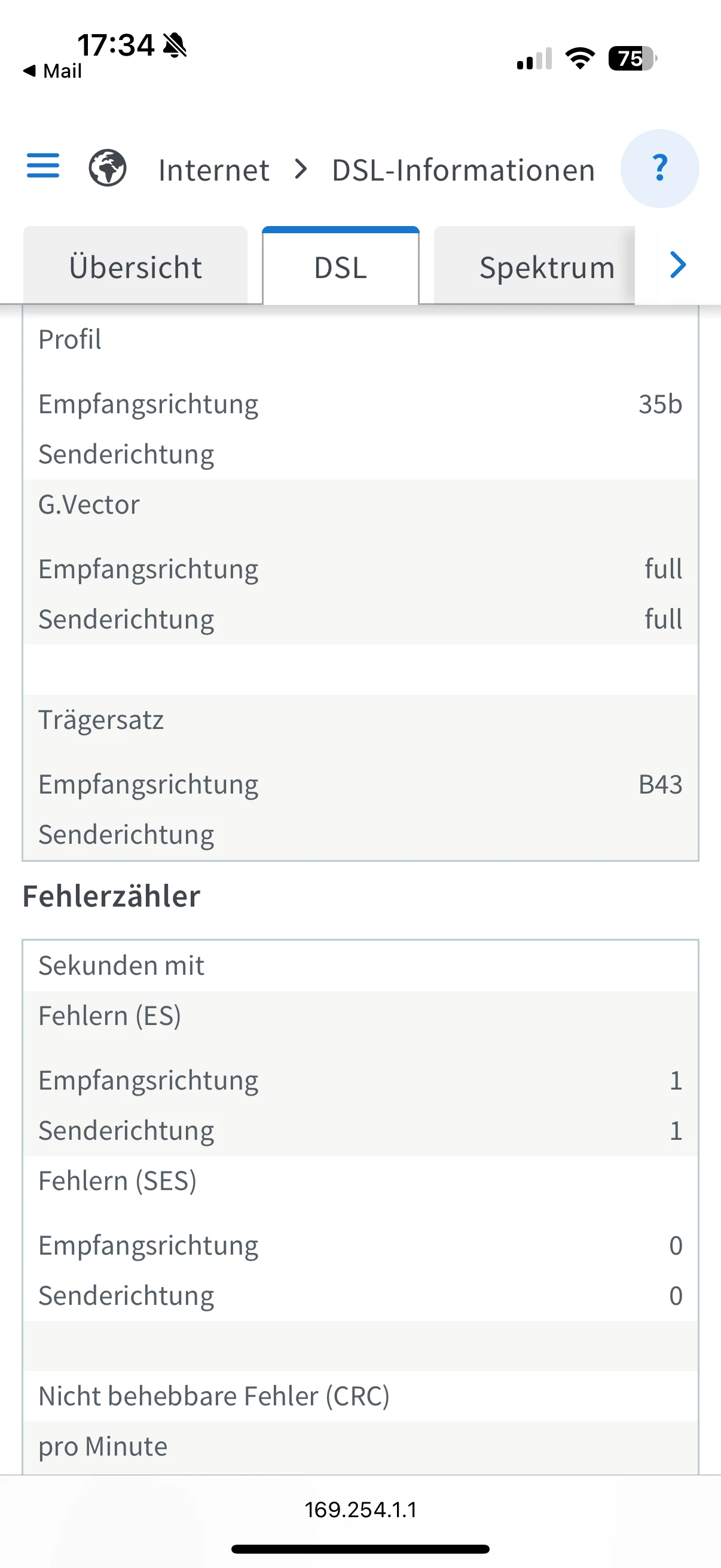Open the hamburger navigation menu
This screenshot has width=721, height=1568.
tap(43, 166)
